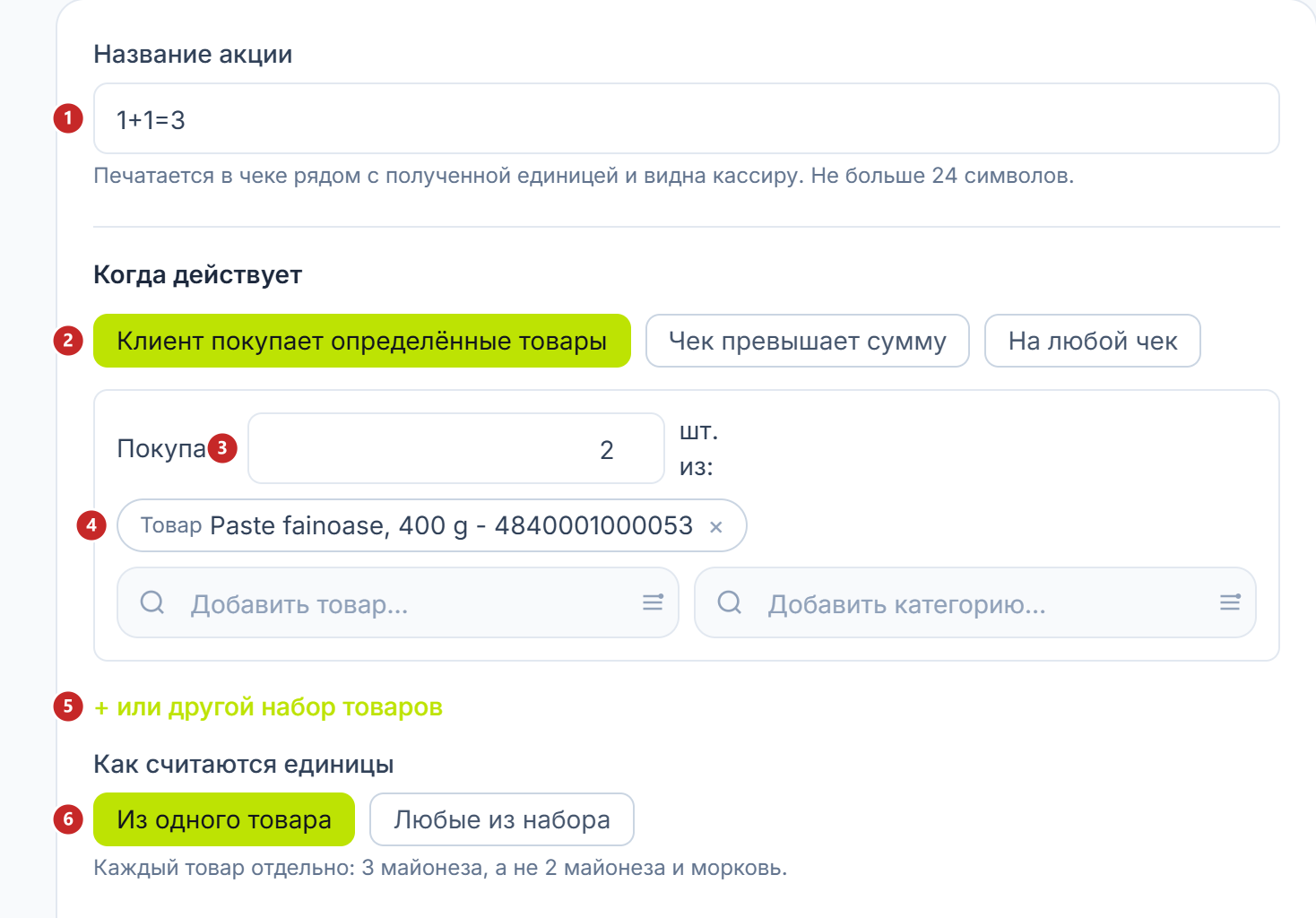Click '+ или другой набор товаров' link
This screenshot has height=918, width=1316.
(268, 707)
